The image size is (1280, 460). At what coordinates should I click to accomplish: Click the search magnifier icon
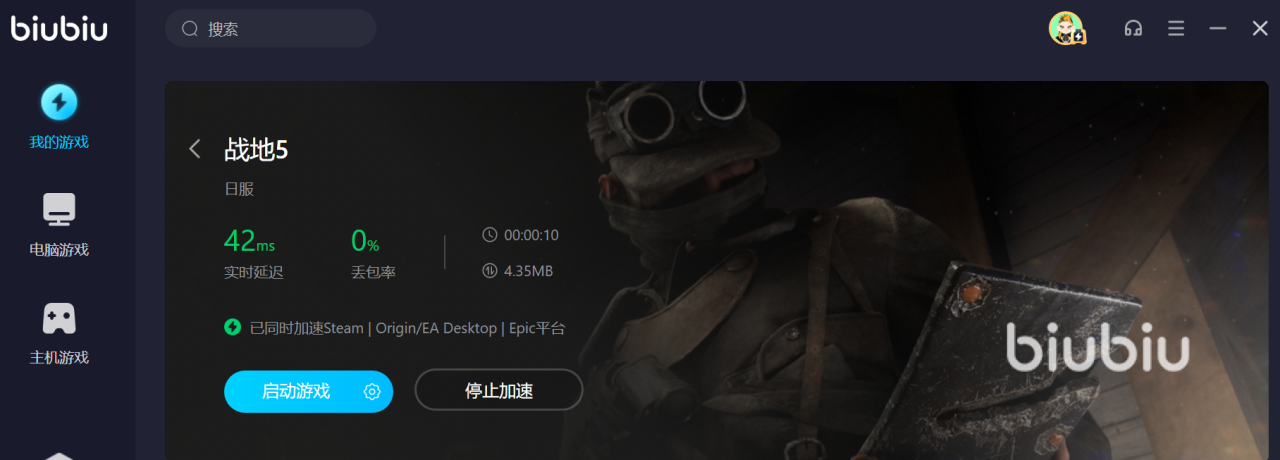pyautogui.click(x=190, y=29)
